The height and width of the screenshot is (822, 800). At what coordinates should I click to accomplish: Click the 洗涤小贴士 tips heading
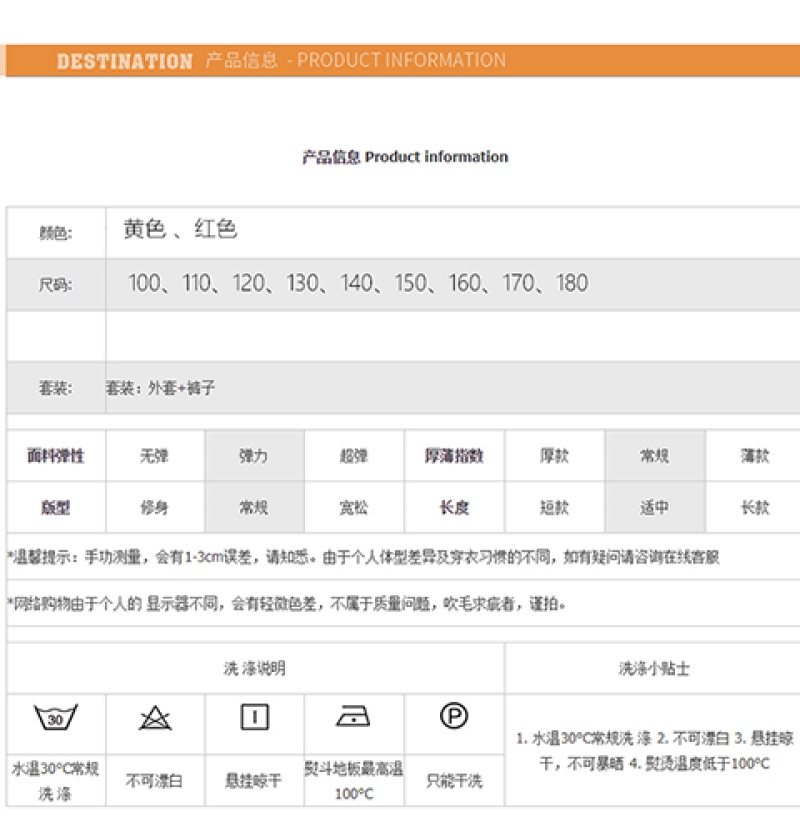[x=654, y=668]
